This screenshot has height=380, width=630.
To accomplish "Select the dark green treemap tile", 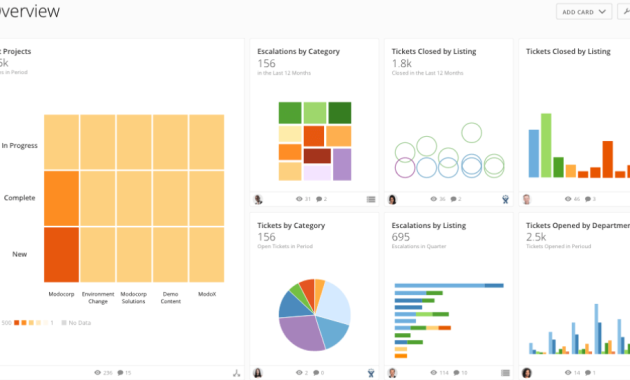I will [x=340, y=113].
